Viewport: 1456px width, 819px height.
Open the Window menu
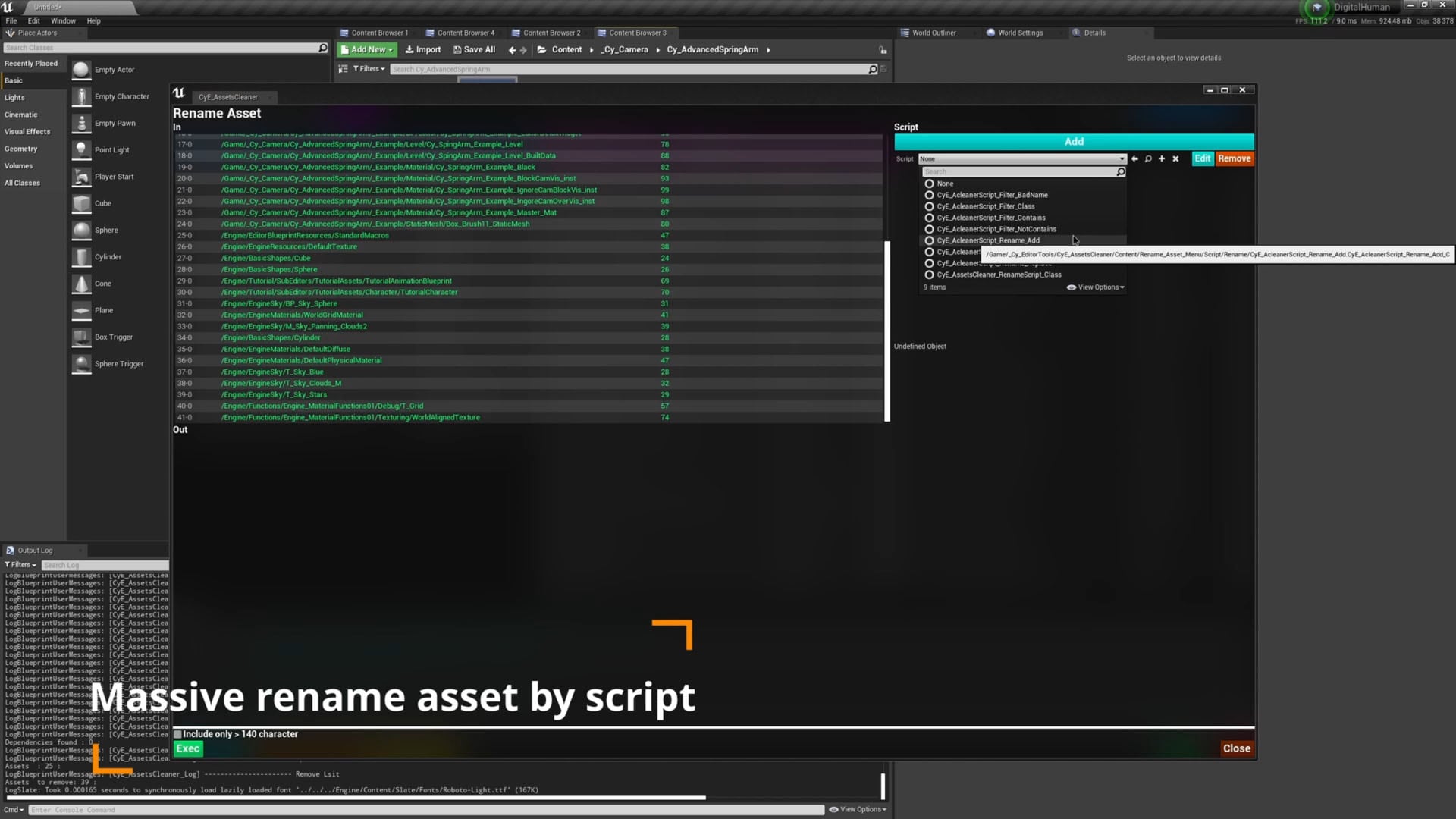[x=63, y=20]
